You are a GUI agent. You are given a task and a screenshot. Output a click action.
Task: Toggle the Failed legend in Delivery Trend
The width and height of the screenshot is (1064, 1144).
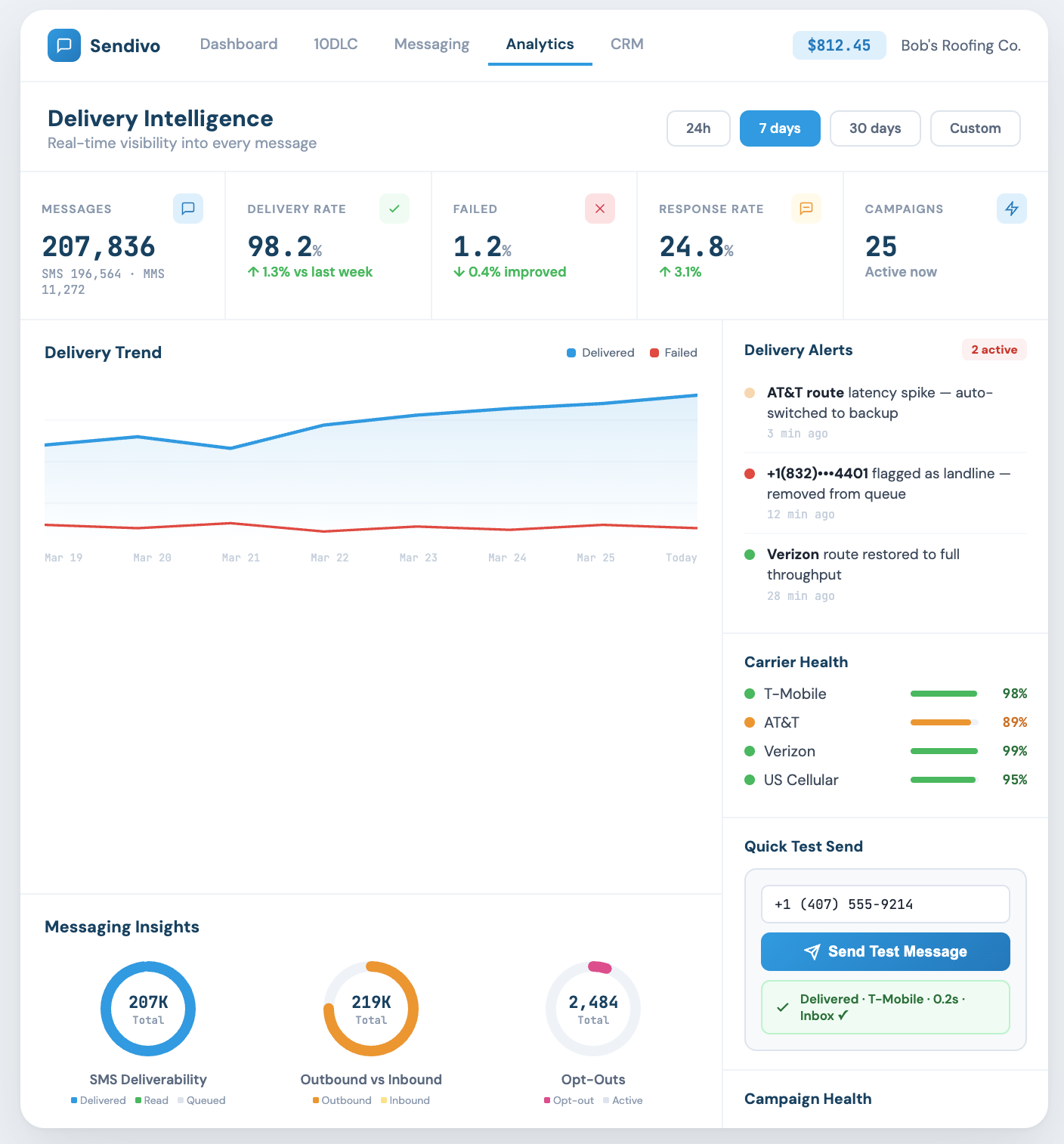673,352
